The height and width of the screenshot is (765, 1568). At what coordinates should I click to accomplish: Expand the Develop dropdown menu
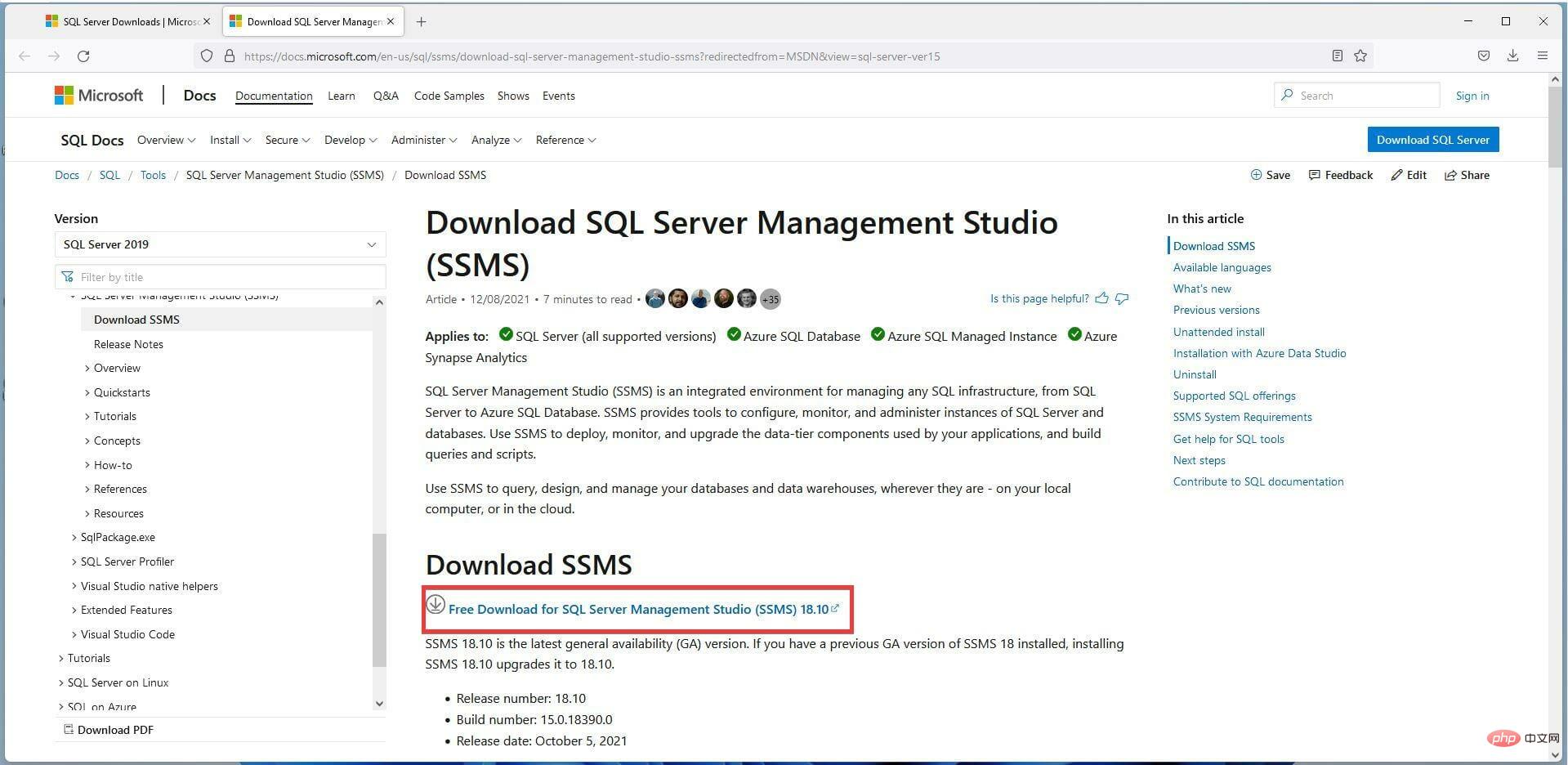pyautogui.click(x=351, y=140)
